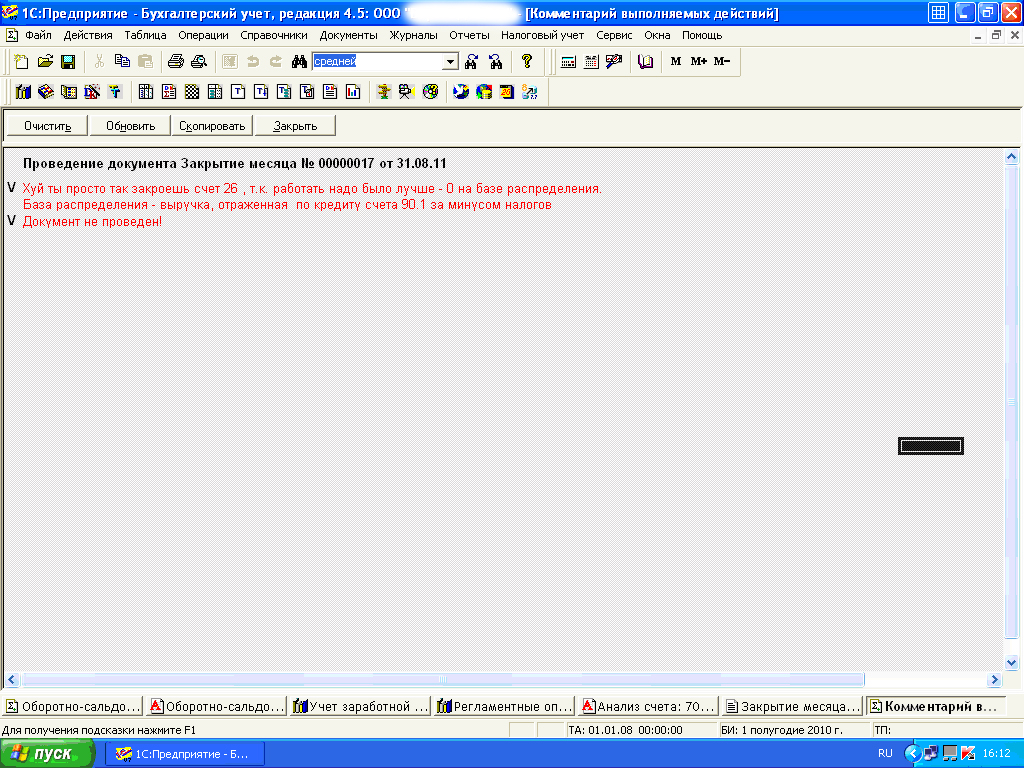Screen dimensions: 1024x768
Task: Click the line "Документ не проведен!"
Action: 92,221
